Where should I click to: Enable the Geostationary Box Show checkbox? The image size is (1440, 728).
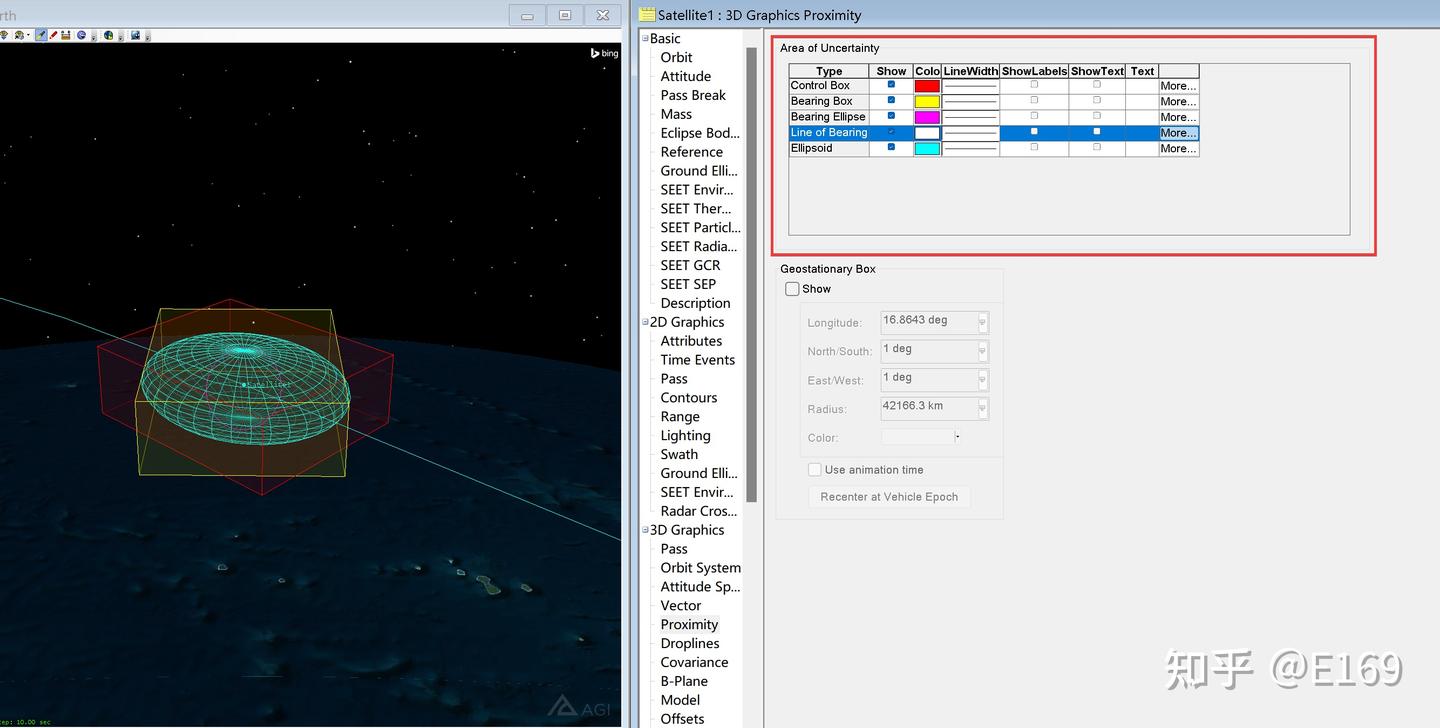[792, 289]
